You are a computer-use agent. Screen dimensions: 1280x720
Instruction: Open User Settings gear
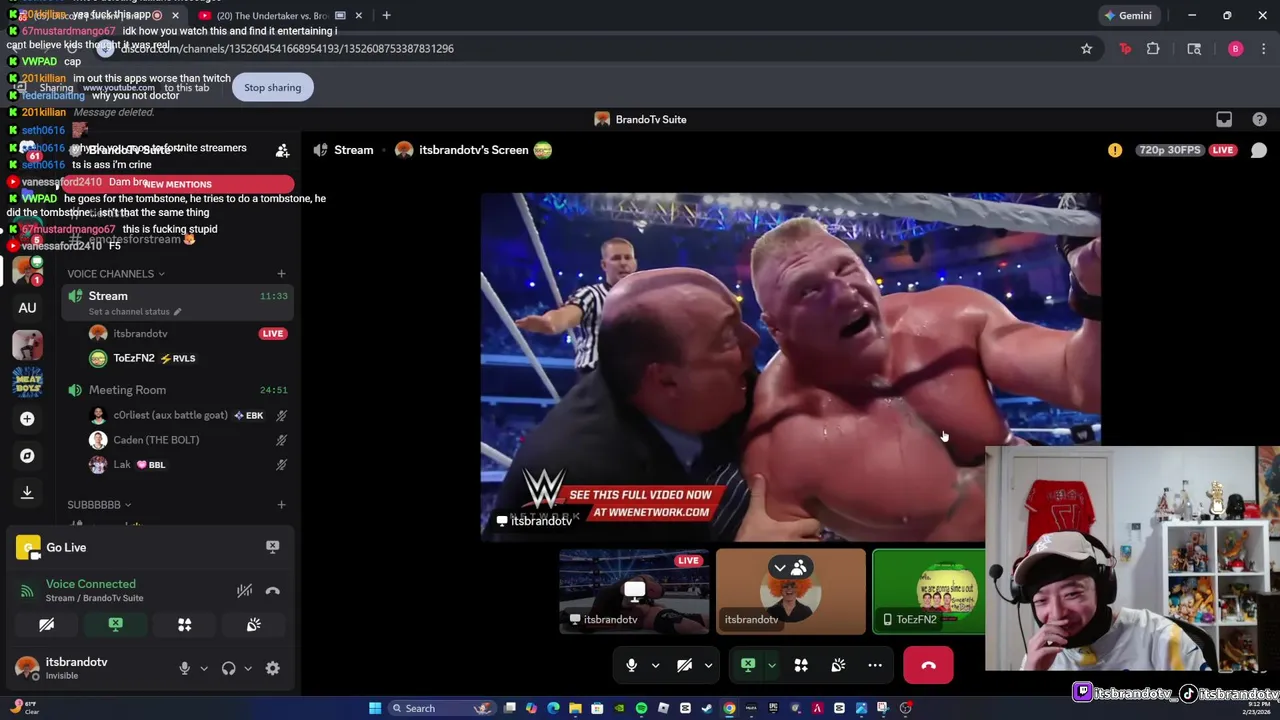pos(272,668)
